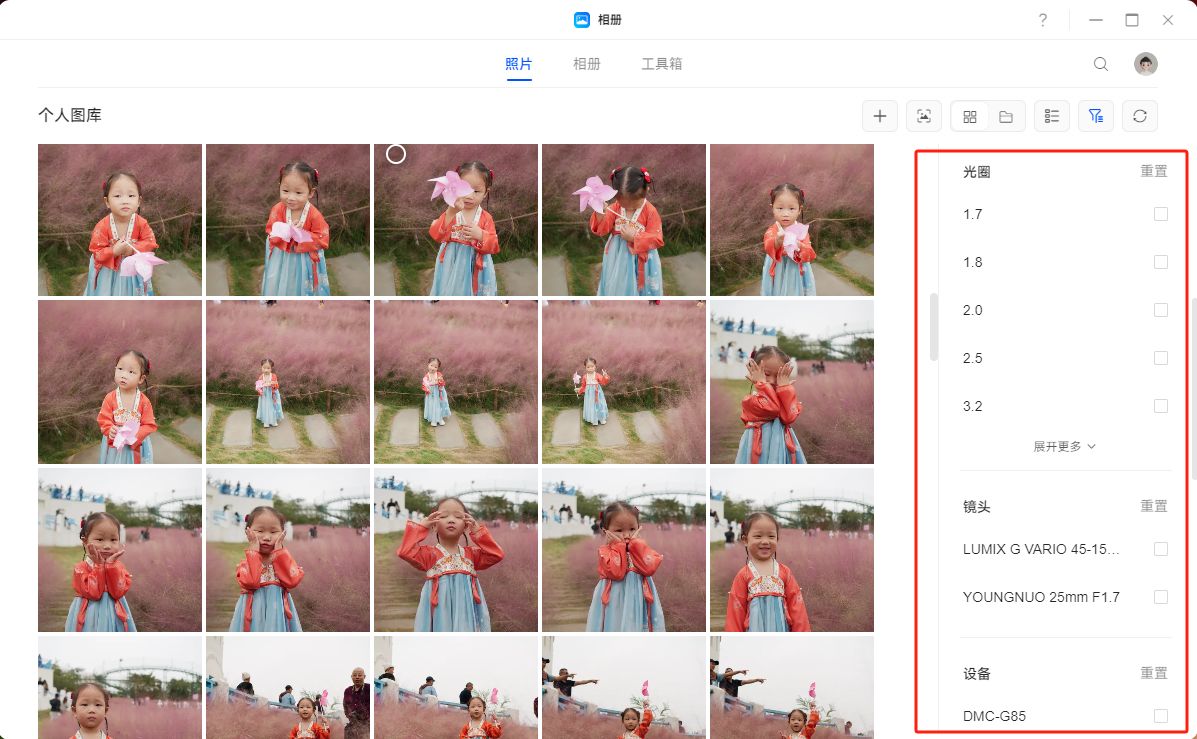This screenshot has width=1197, height=739.
Task: Open photo of girl with pinwheel covering face
Action: pos(456,220)
